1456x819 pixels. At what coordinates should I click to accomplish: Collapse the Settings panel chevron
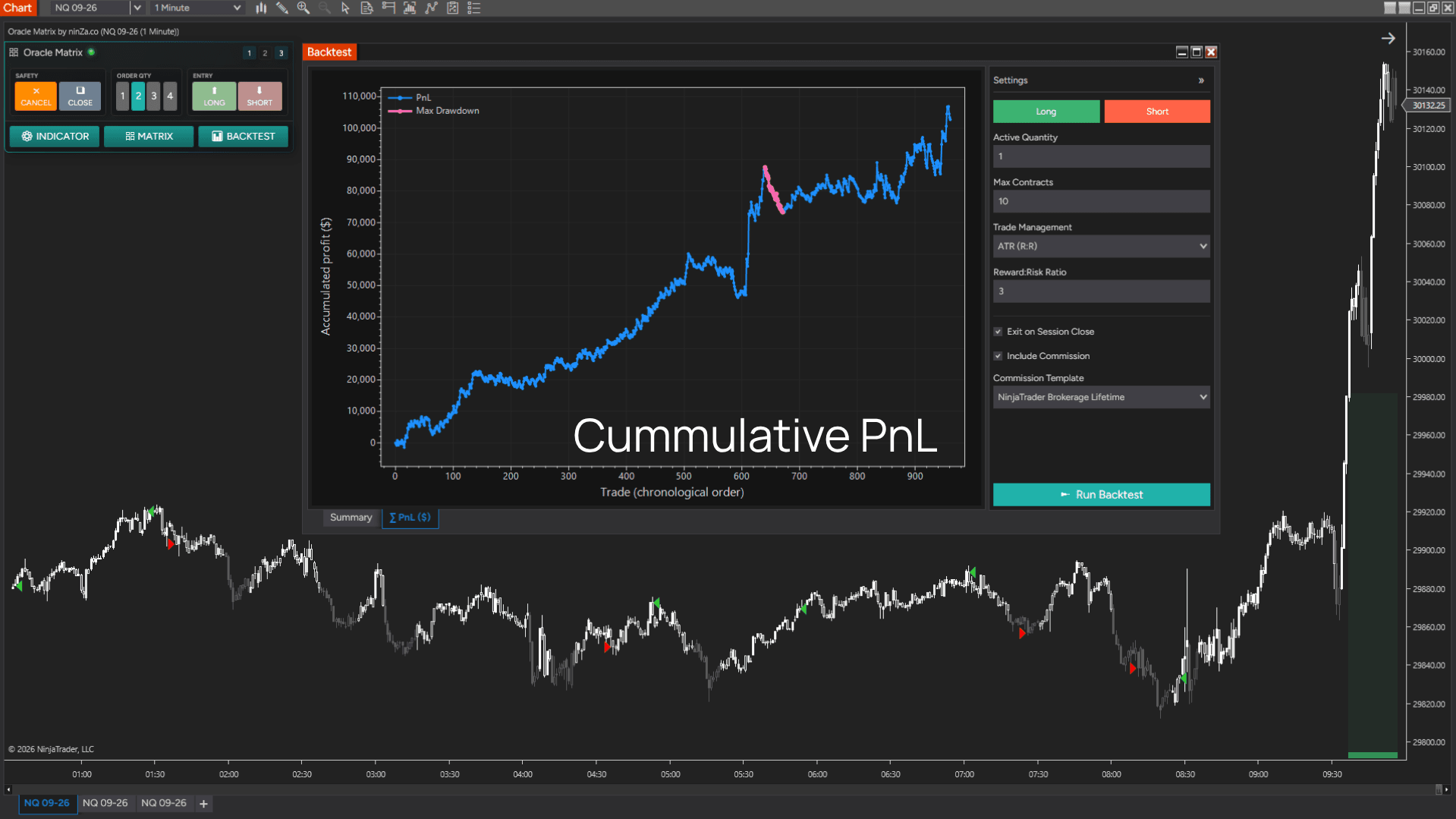(1201, 80)
